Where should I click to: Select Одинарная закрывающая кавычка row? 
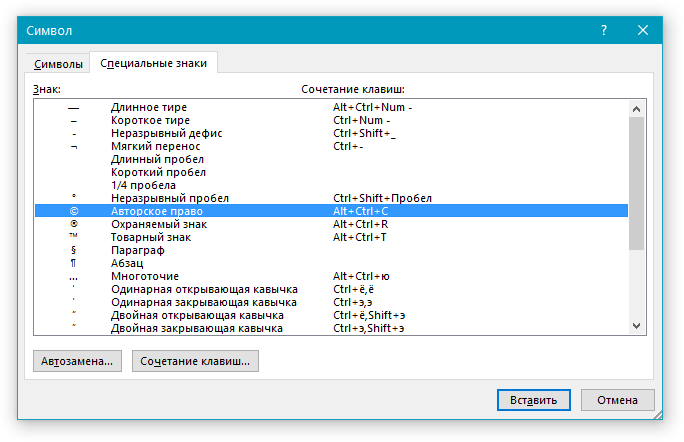[332, 302]
